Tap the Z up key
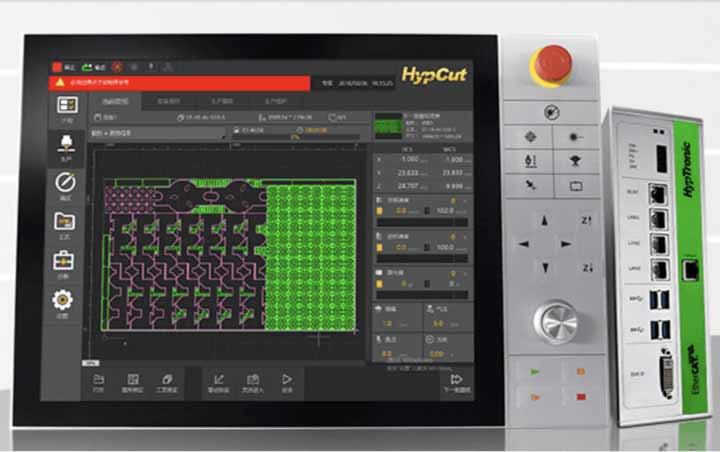The image size is (720, 452). coord(586,221)
